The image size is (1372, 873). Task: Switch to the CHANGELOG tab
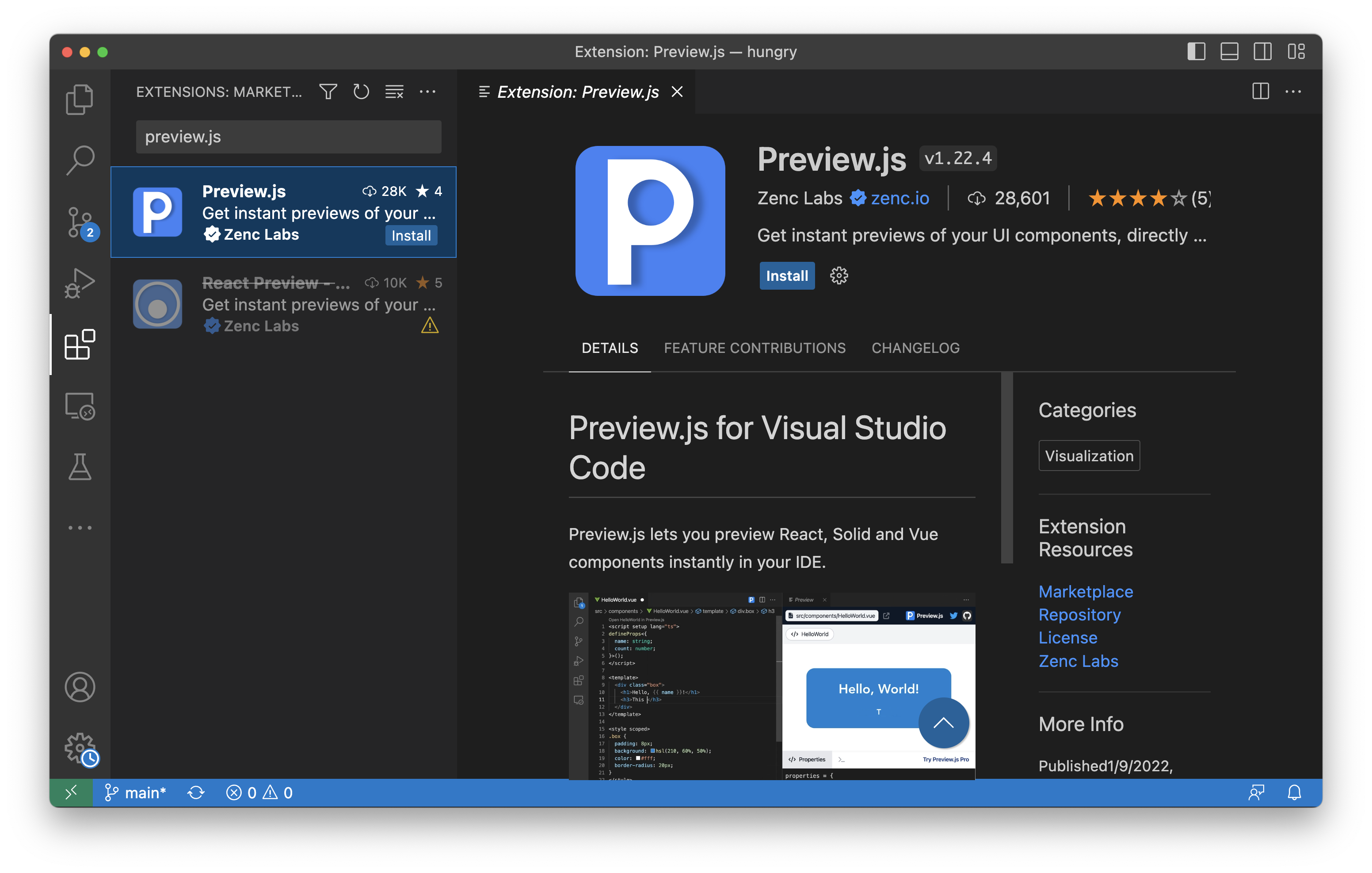click(x=915, y=348)
